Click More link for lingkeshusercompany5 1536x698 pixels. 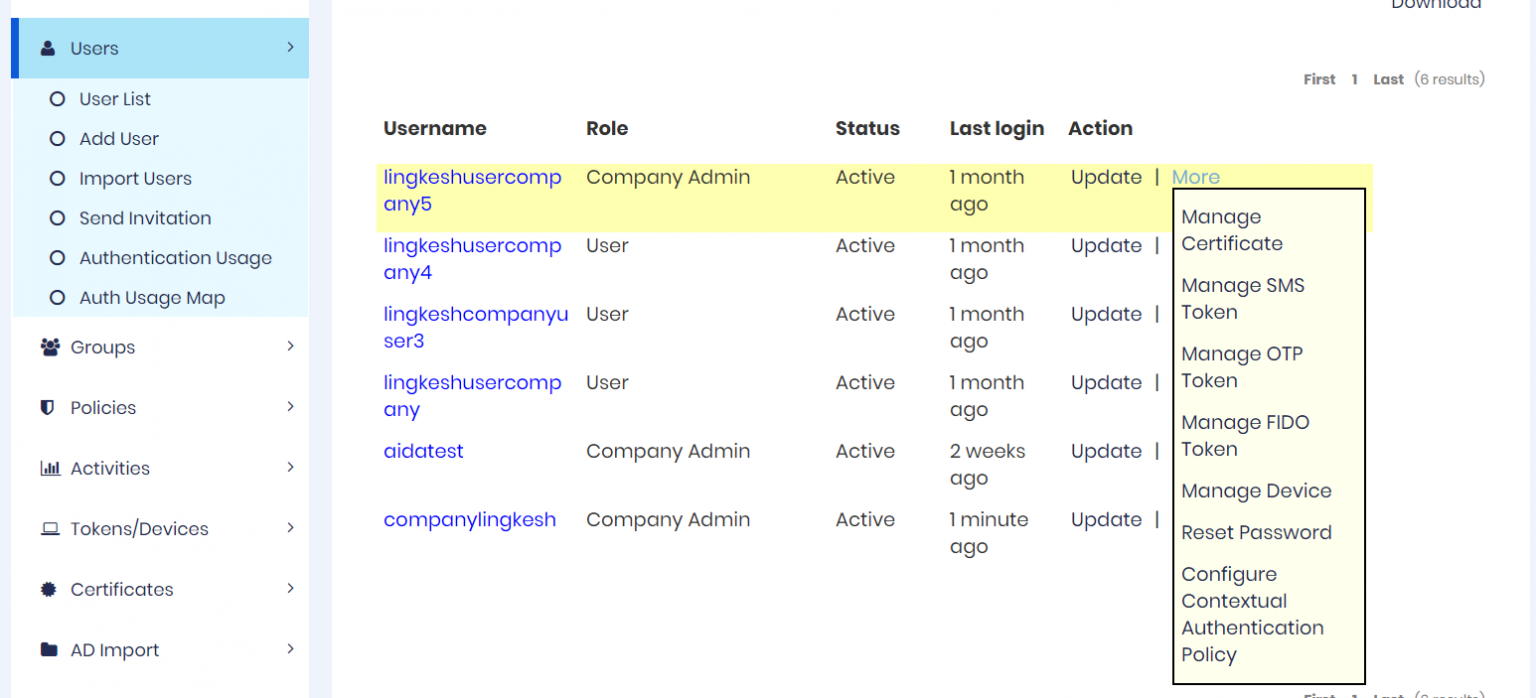[1195, 177]
